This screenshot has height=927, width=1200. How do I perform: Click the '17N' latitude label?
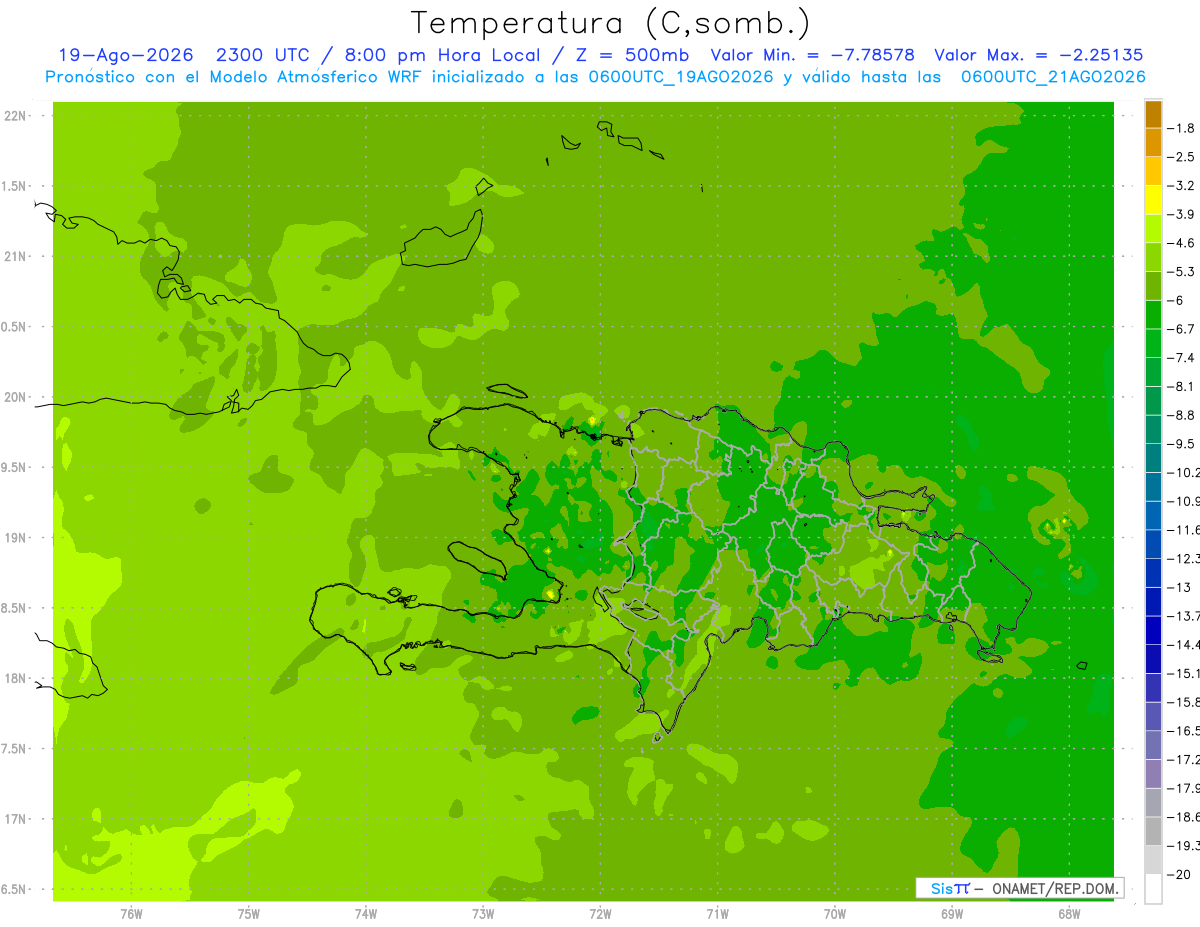[16, 819]
